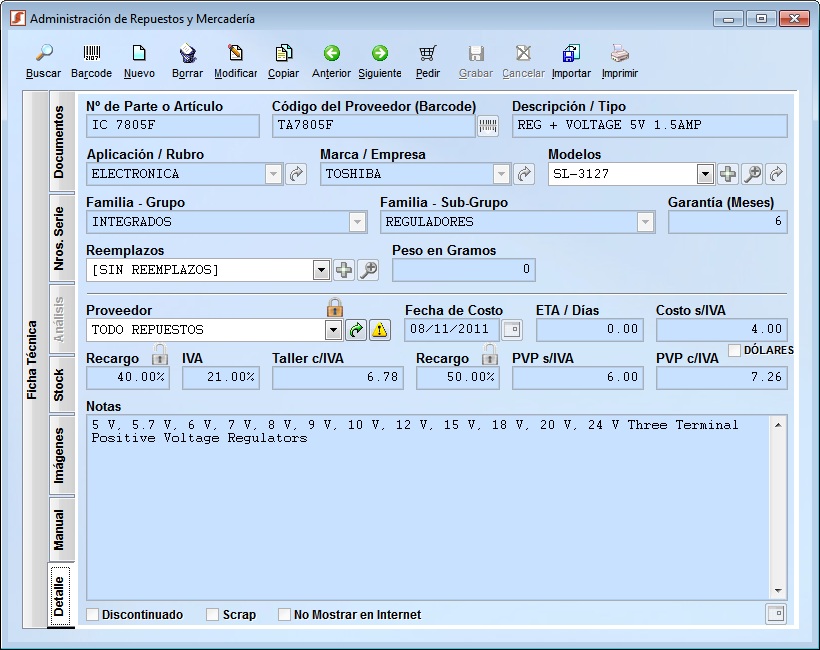Screen dimensions: 820x650
Task: Expand the Proveedor dropdown
Action: [x=333, y=330]
